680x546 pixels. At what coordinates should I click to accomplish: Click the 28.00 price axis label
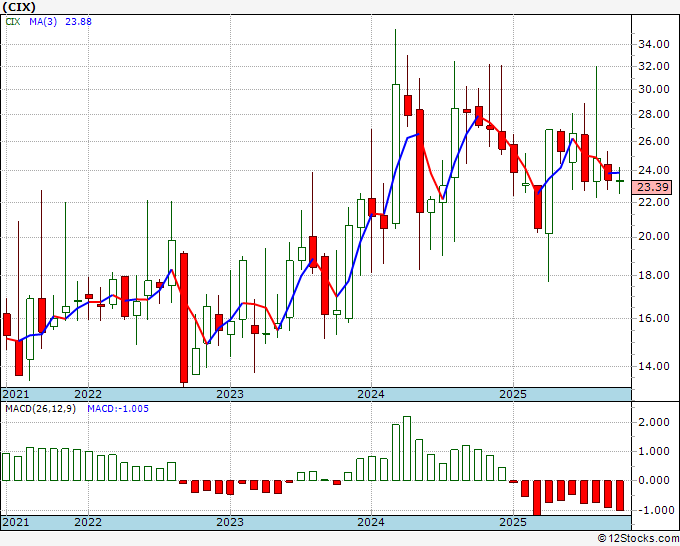pyautogui.click(x=654, y=114)
